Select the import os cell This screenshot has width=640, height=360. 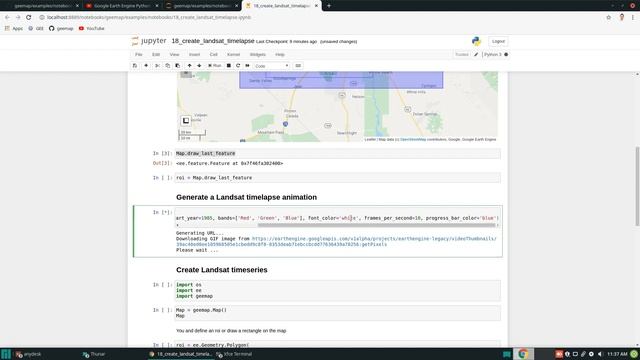click(338, 291)
